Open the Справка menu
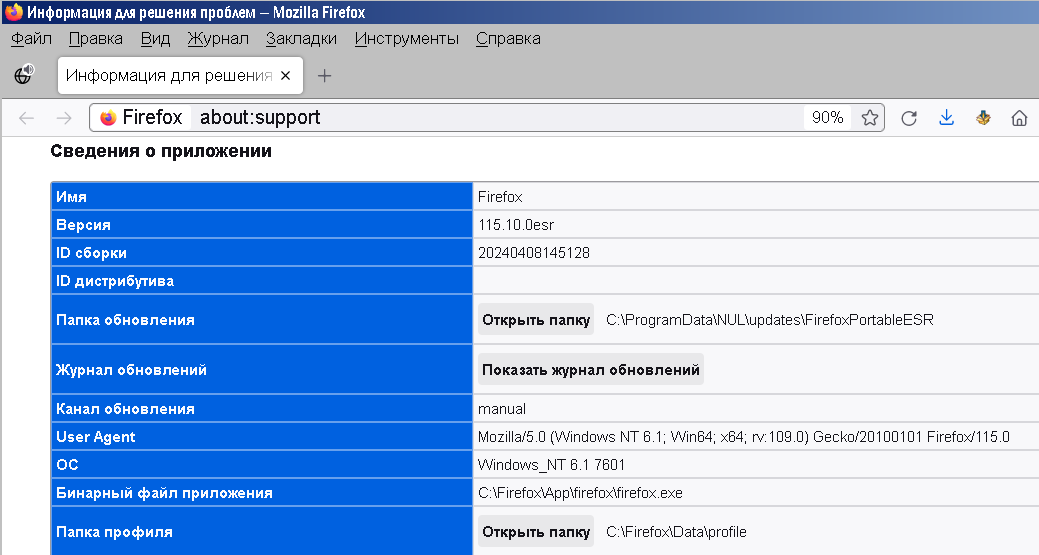 click(x=508, y=38)
